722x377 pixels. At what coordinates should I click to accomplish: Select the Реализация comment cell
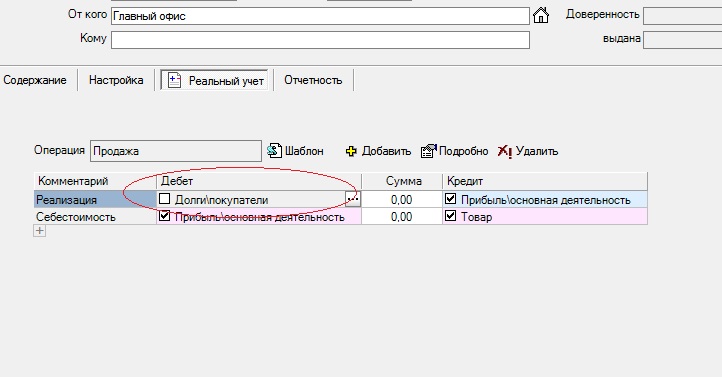(x=95, y=199)
